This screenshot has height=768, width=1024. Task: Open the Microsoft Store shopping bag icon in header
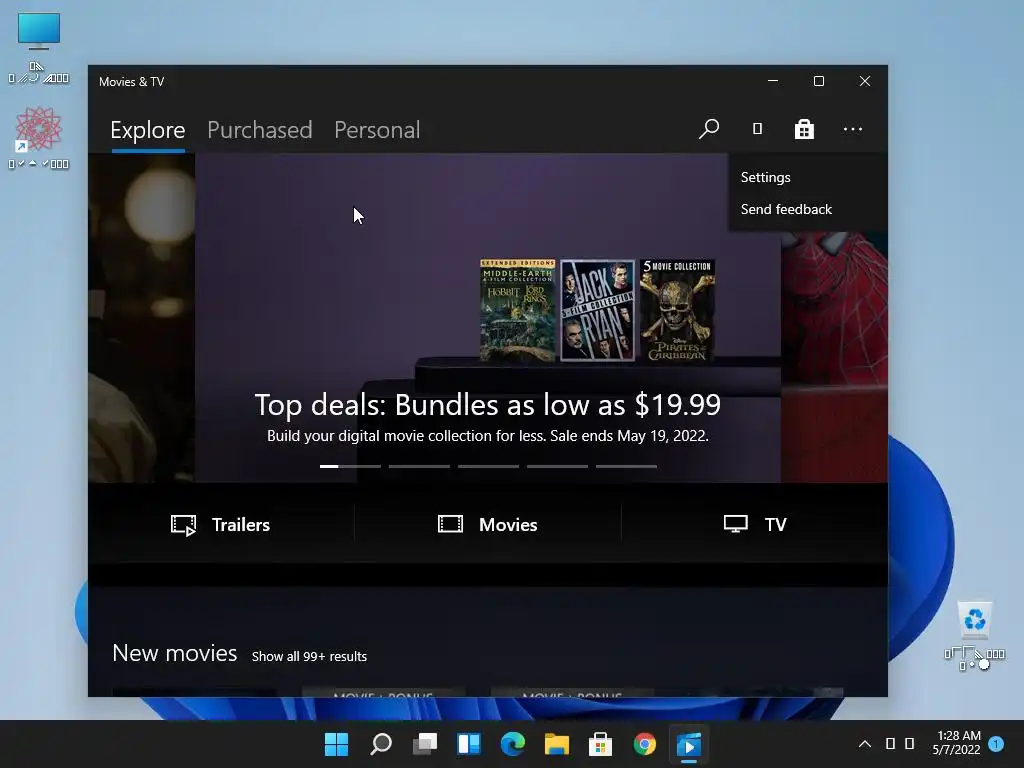804,129
